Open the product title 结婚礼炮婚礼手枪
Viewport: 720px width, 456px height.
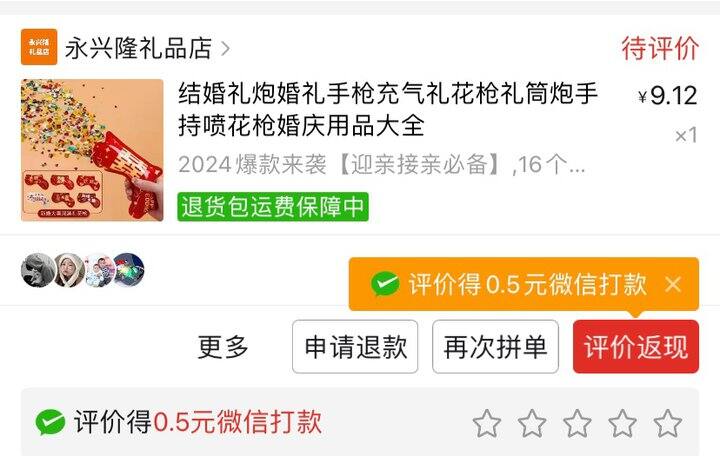[388, 109]
